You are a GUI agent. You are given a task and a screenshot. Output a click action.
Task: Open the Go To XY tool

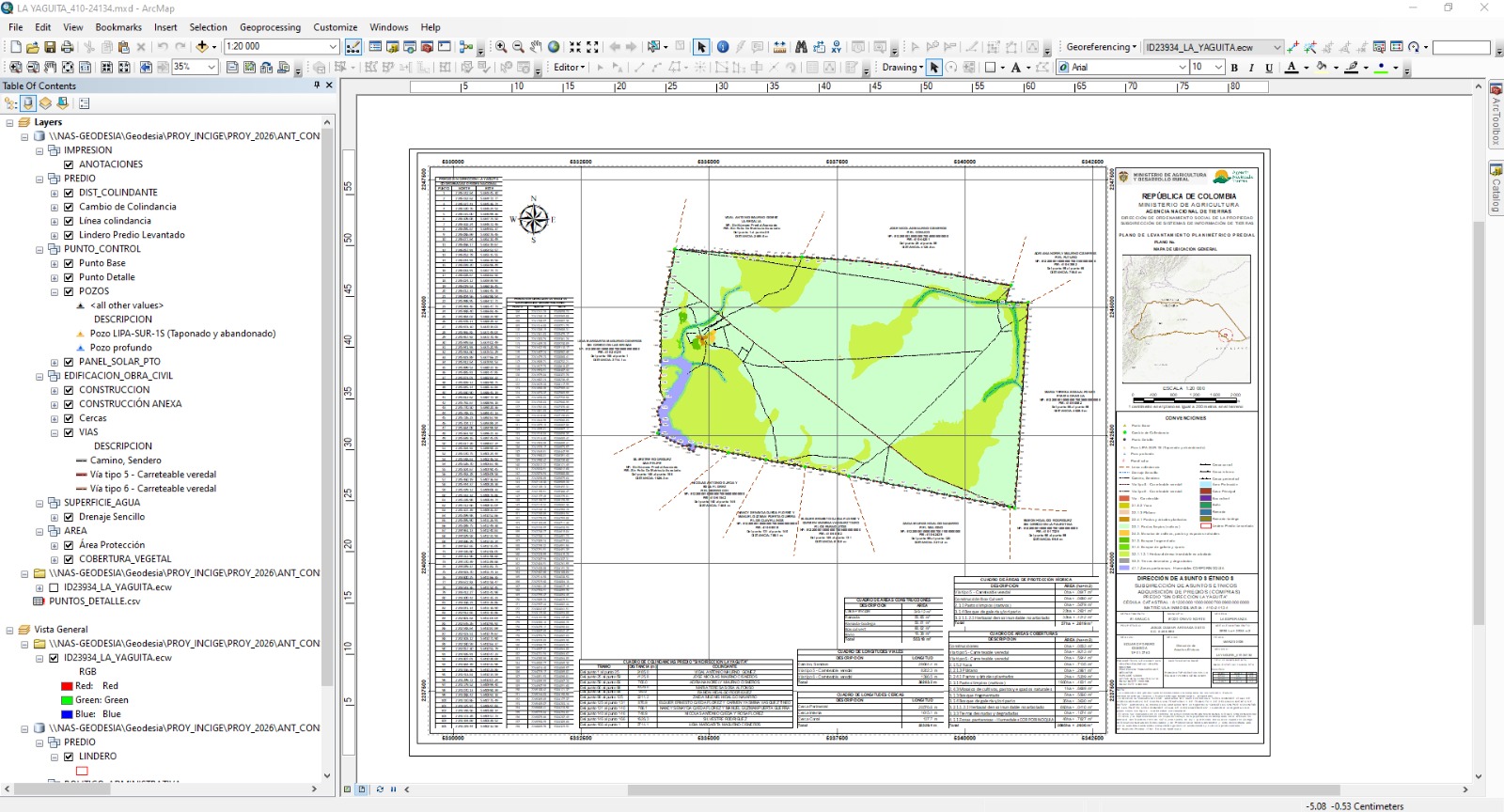click(x=837, y=46)
